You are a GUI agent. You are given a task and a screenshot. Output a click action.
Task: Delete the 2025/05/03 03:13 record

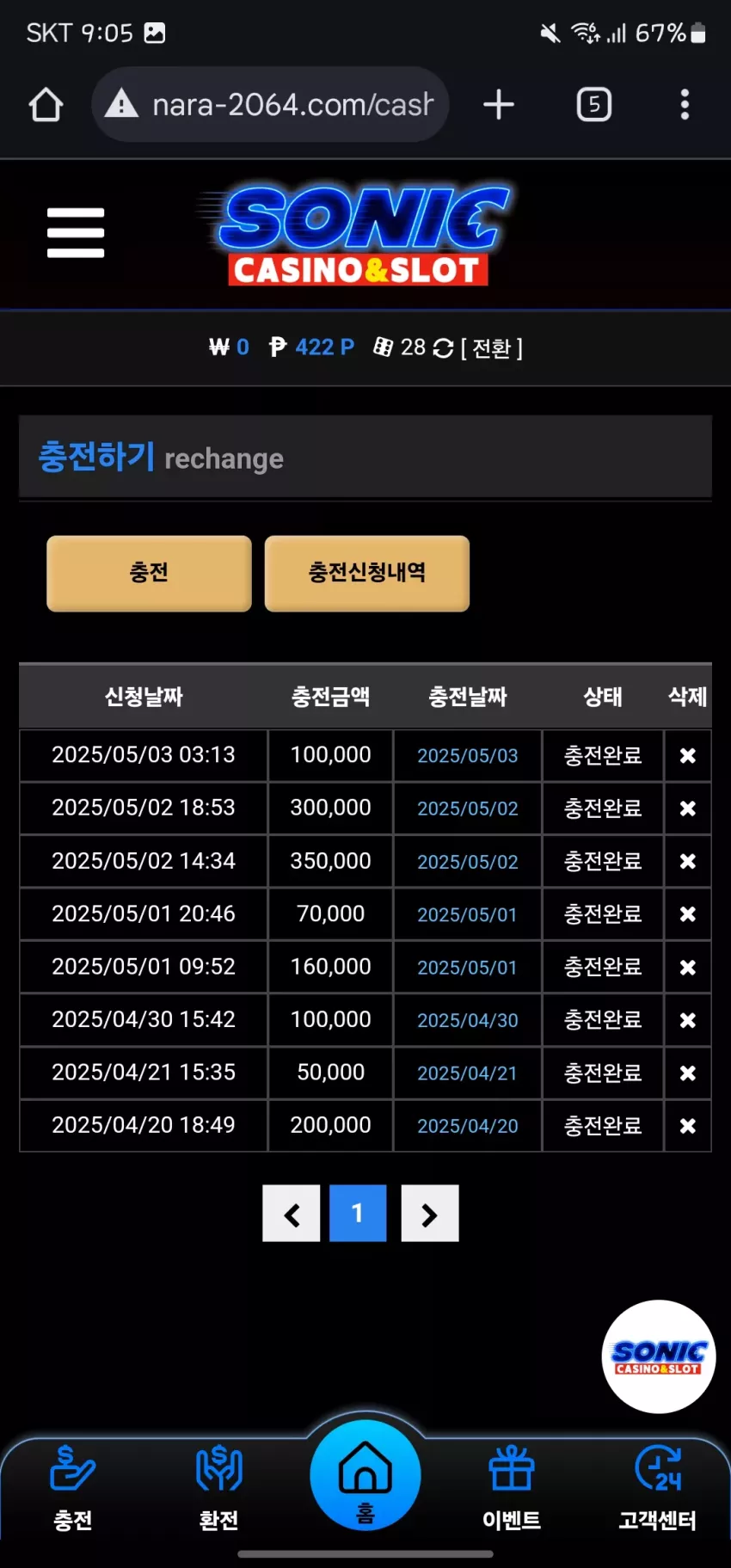[688, 756]
